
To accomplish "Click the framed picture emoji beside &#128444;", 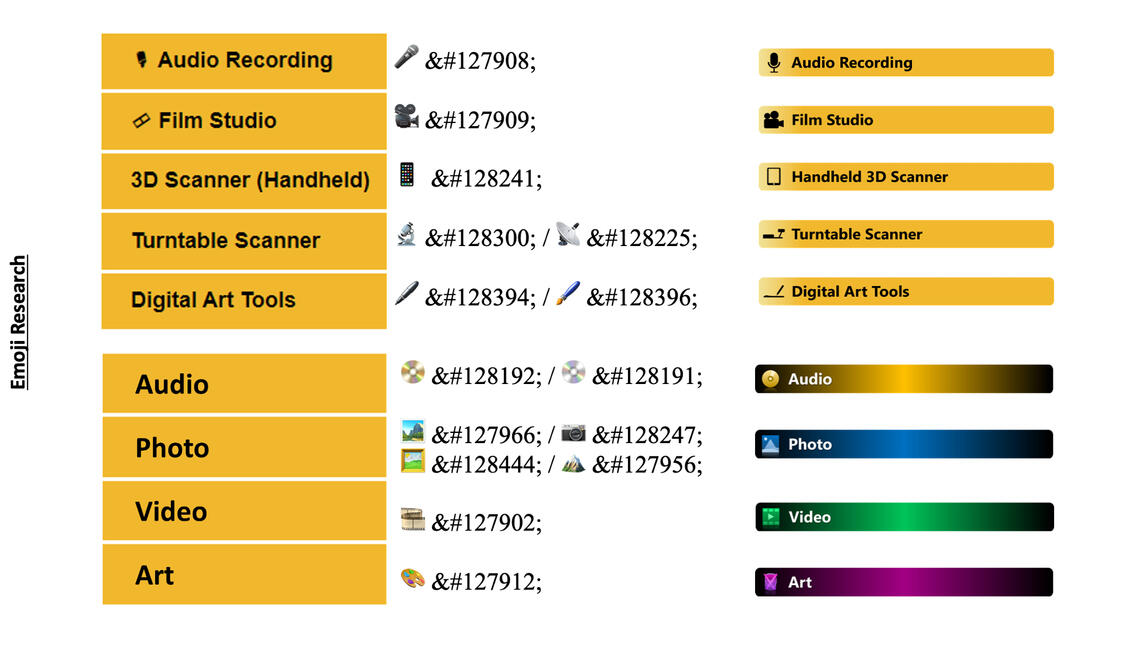I will pyautogui.click(x=412, y=461).
